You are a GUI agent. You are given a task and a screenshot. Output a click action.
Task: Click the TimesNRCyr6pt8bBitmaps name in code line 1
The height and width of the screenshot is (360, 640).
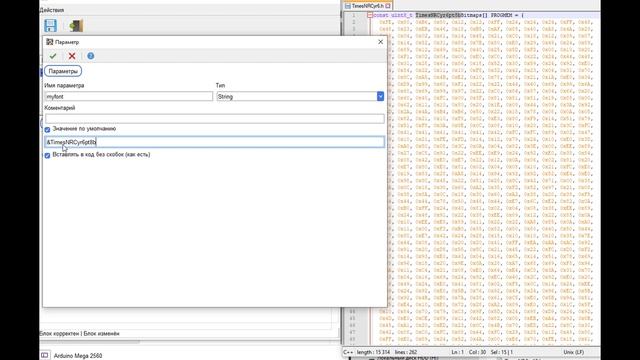coord(449,15)
